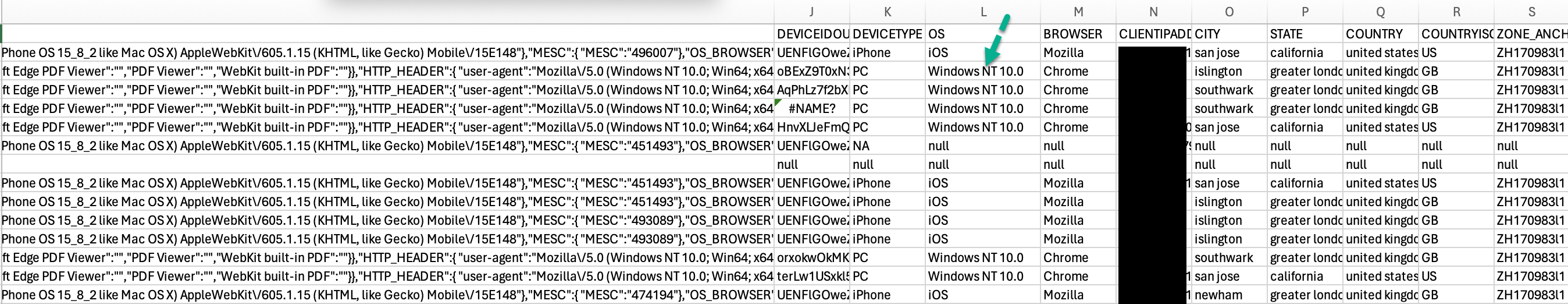
Task: Select the column Q header
Action: (x=1380, y=12)
